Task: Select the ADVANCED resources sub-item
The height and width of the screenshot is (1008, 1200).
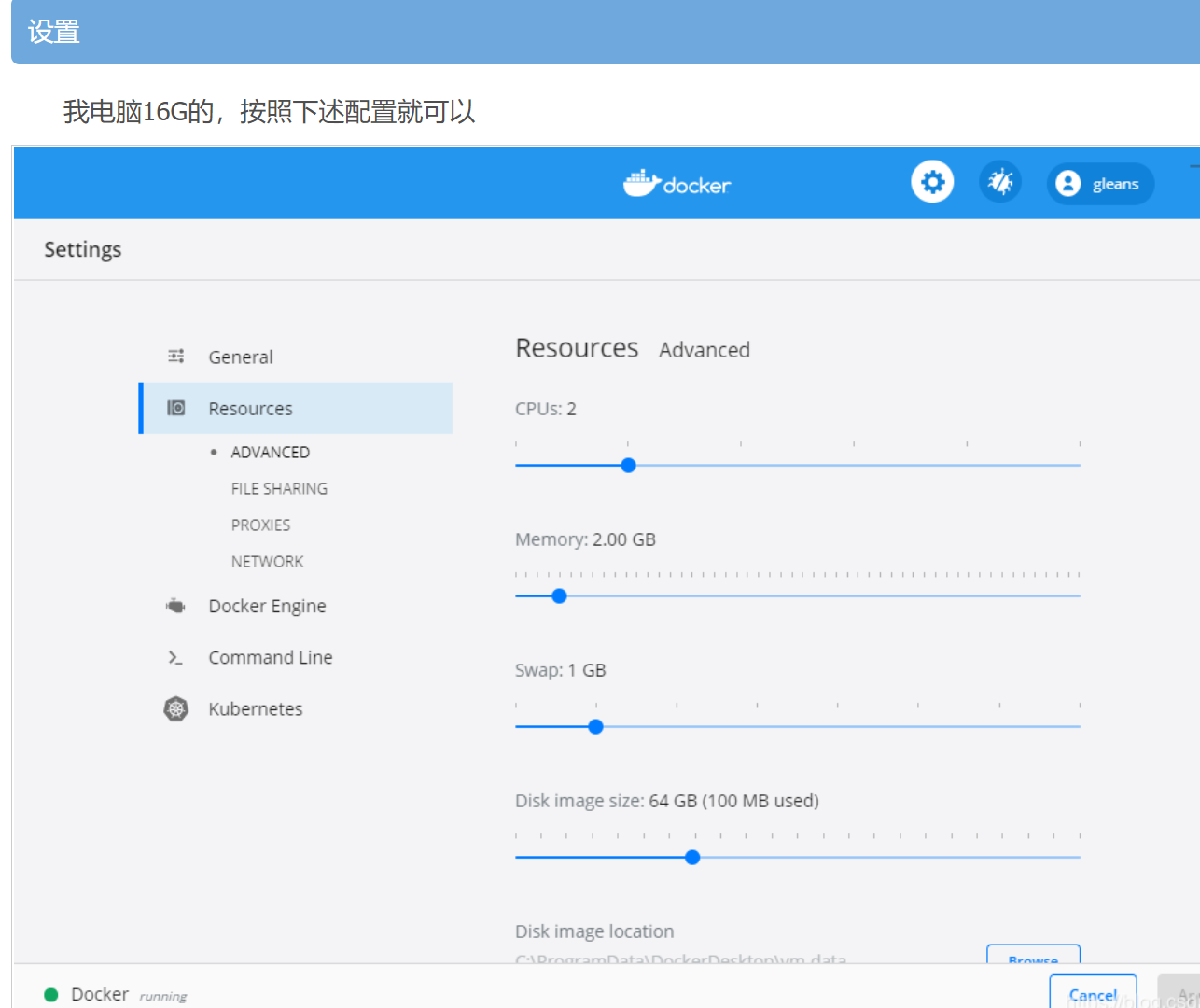Action: [x=270, y=453]
